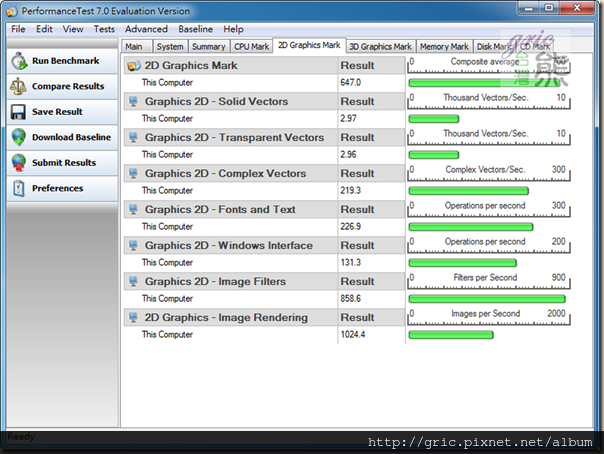Click the 131.3 Windows Interface result
Image resolution: width=604 pixels, height=454 pixels.
[351, 263]
